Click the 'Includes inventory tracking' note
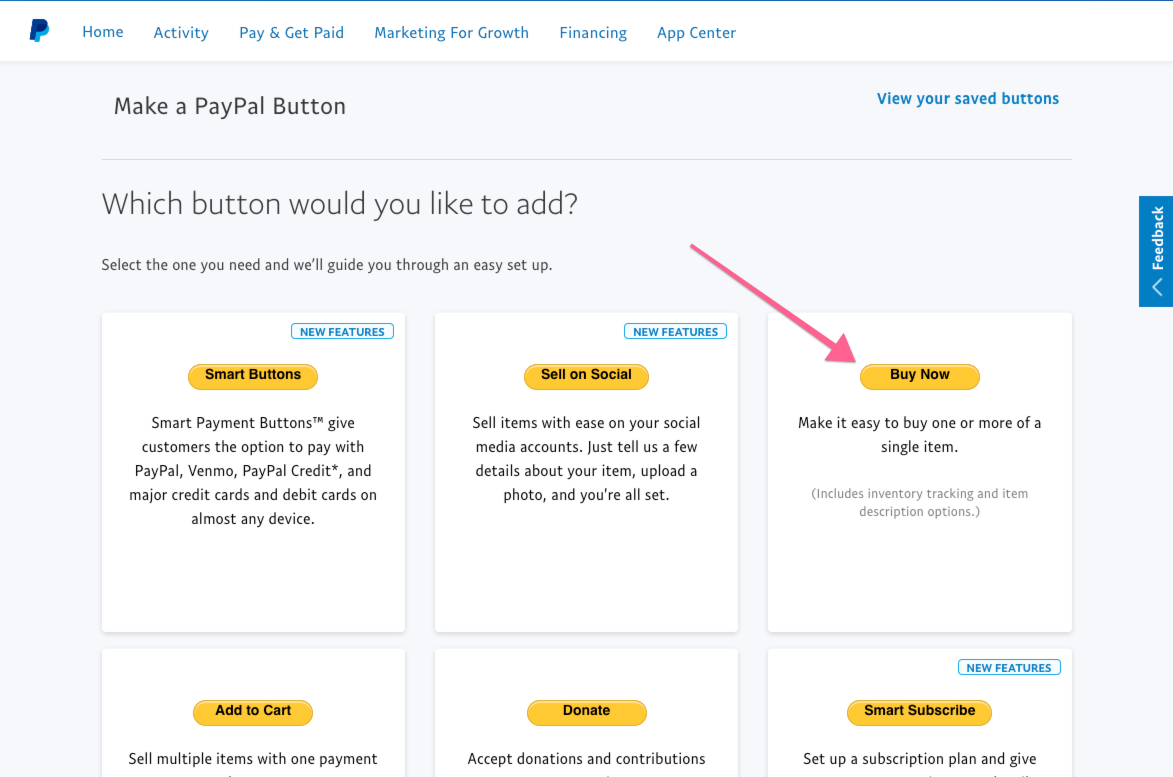Screen dimensions: 1173x777 coord(919,503)
